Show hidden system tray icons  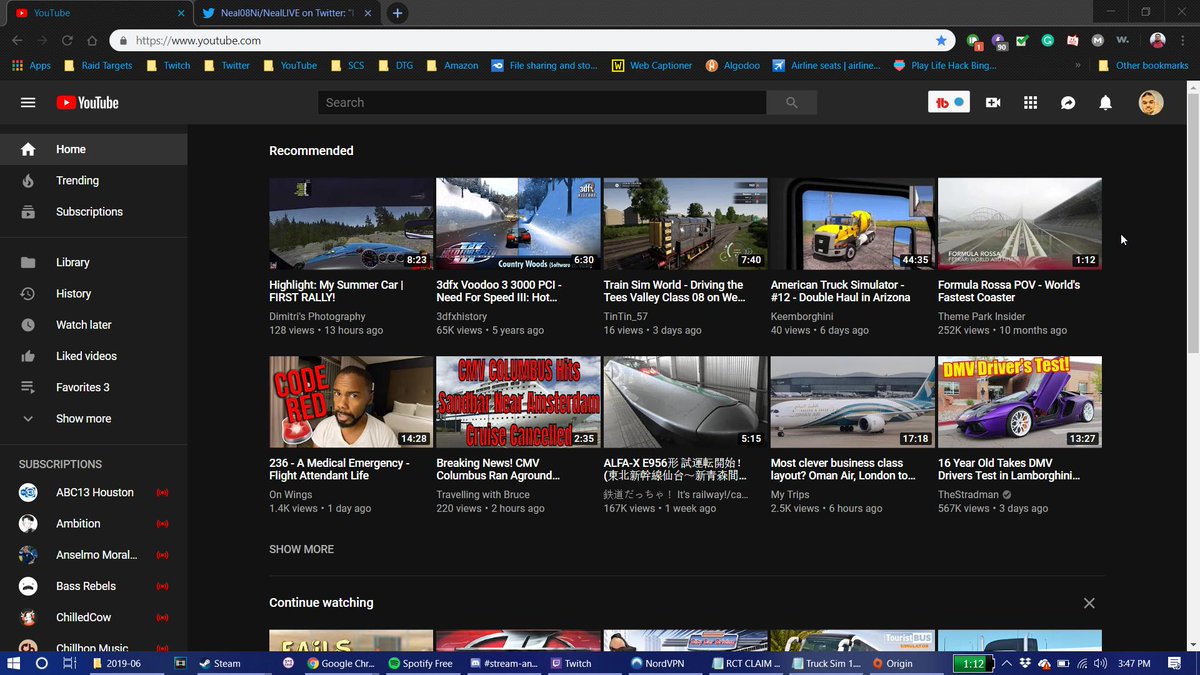tap(1006, 663)
